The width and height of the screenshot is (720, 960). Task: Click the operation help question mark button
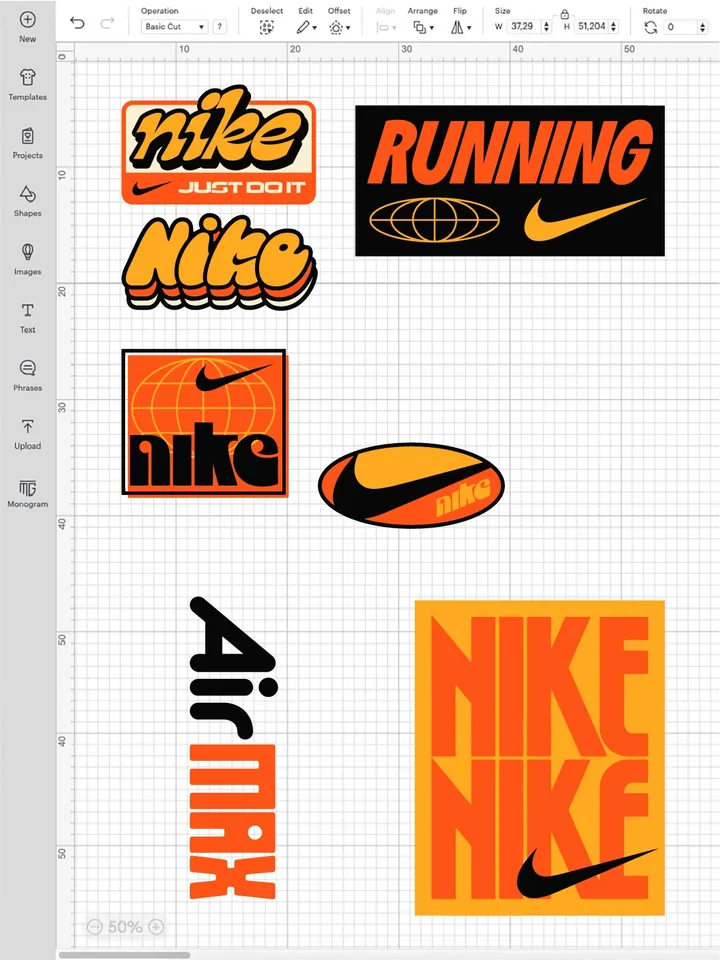click(x=219, y=27)
